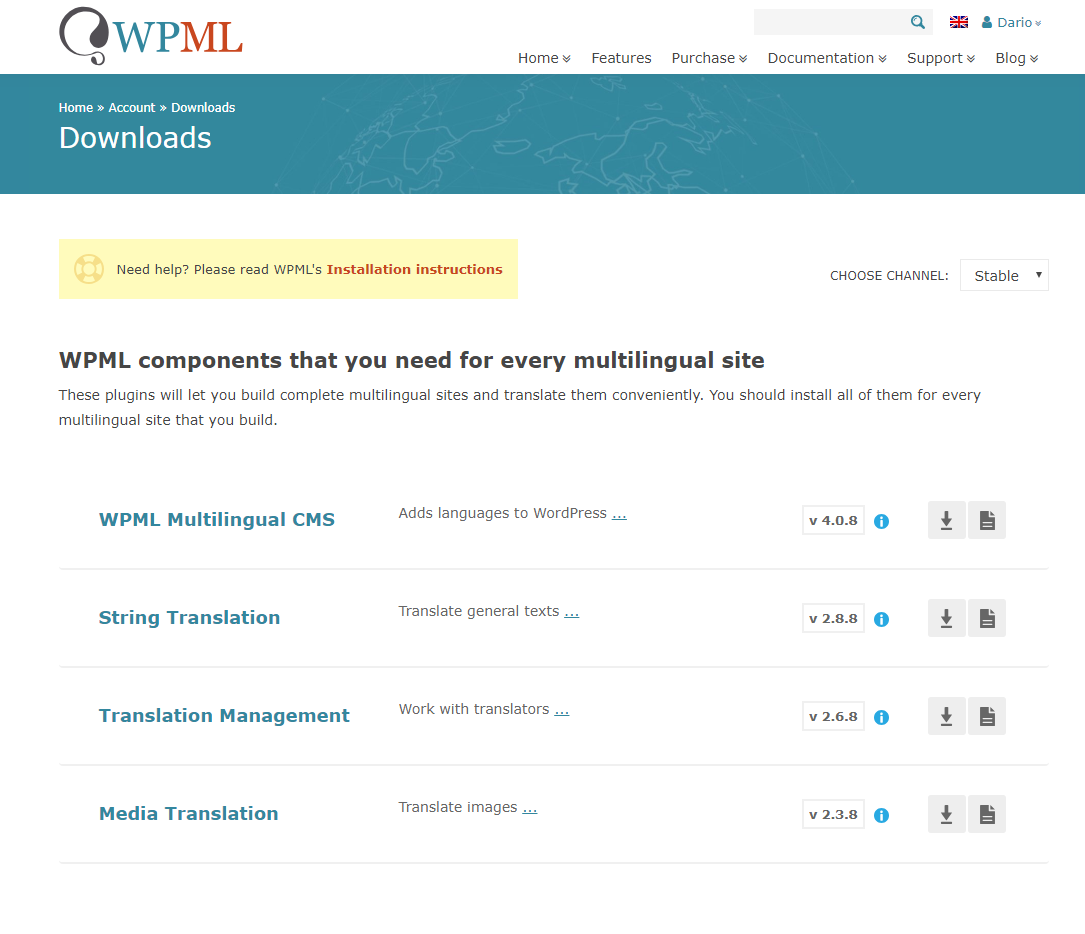
Task: Download Media Translation plugin
Action: 946,814
